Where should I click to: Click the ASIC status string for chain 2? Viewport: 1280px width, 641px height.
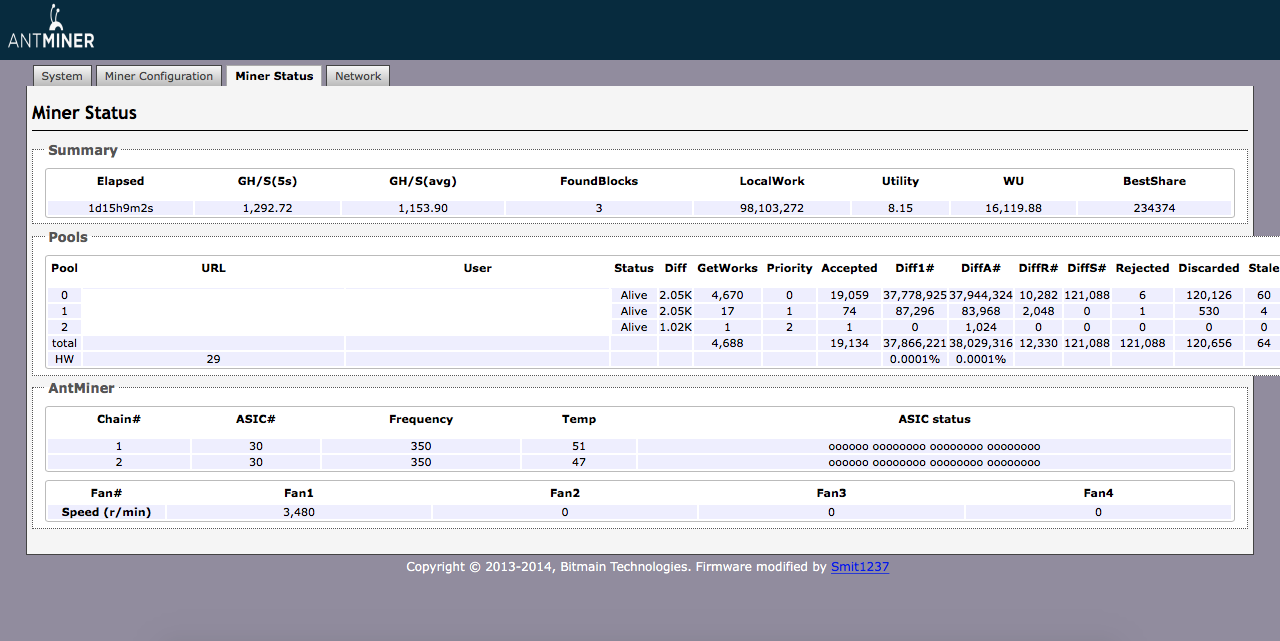point(934,463)
